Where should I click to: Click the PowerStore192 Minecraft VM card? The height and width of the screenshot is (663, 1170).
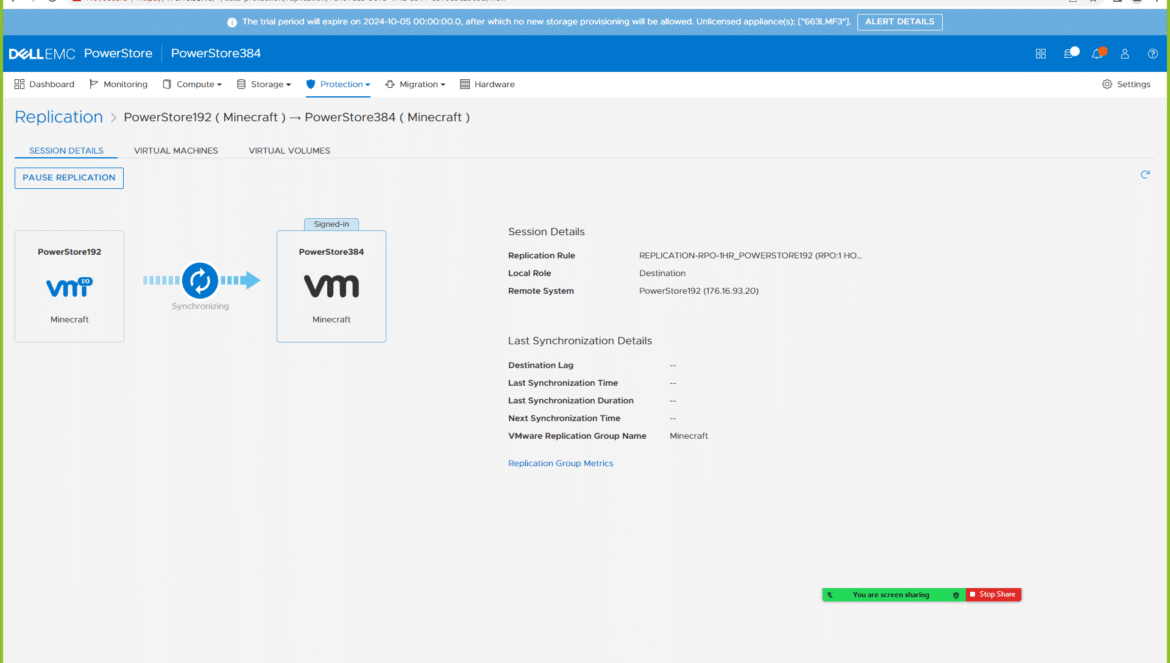click(69, 286)
